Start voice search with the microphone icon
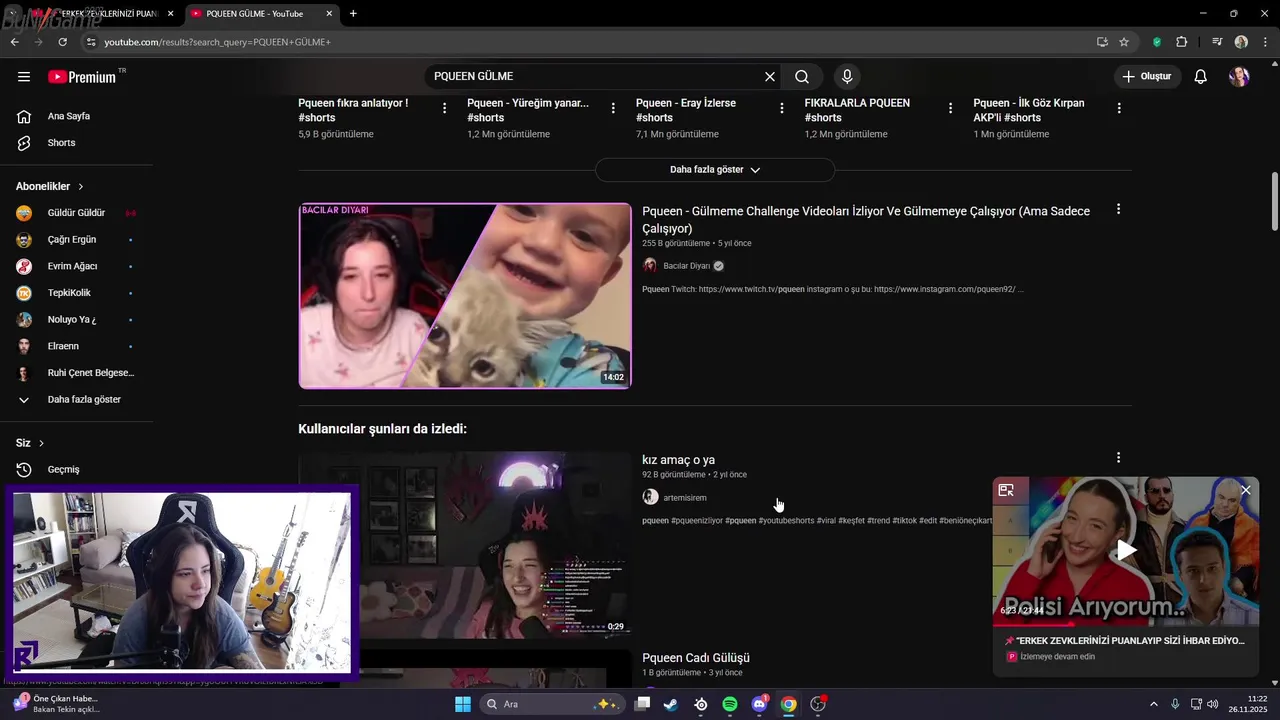This screenshot has height=720, width=1280. pos(847,77)
